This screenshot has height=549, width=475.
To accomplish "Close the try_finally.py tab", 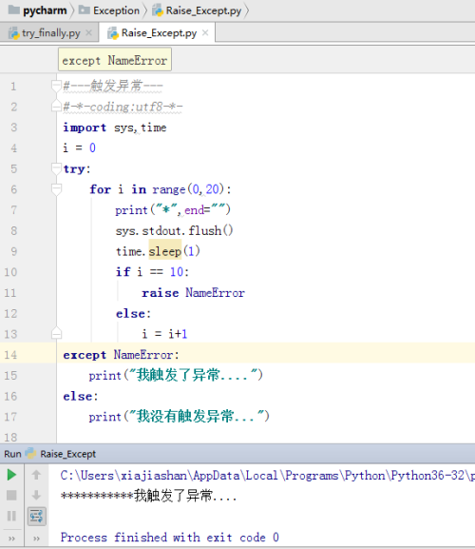I will (x=89, y=33).
